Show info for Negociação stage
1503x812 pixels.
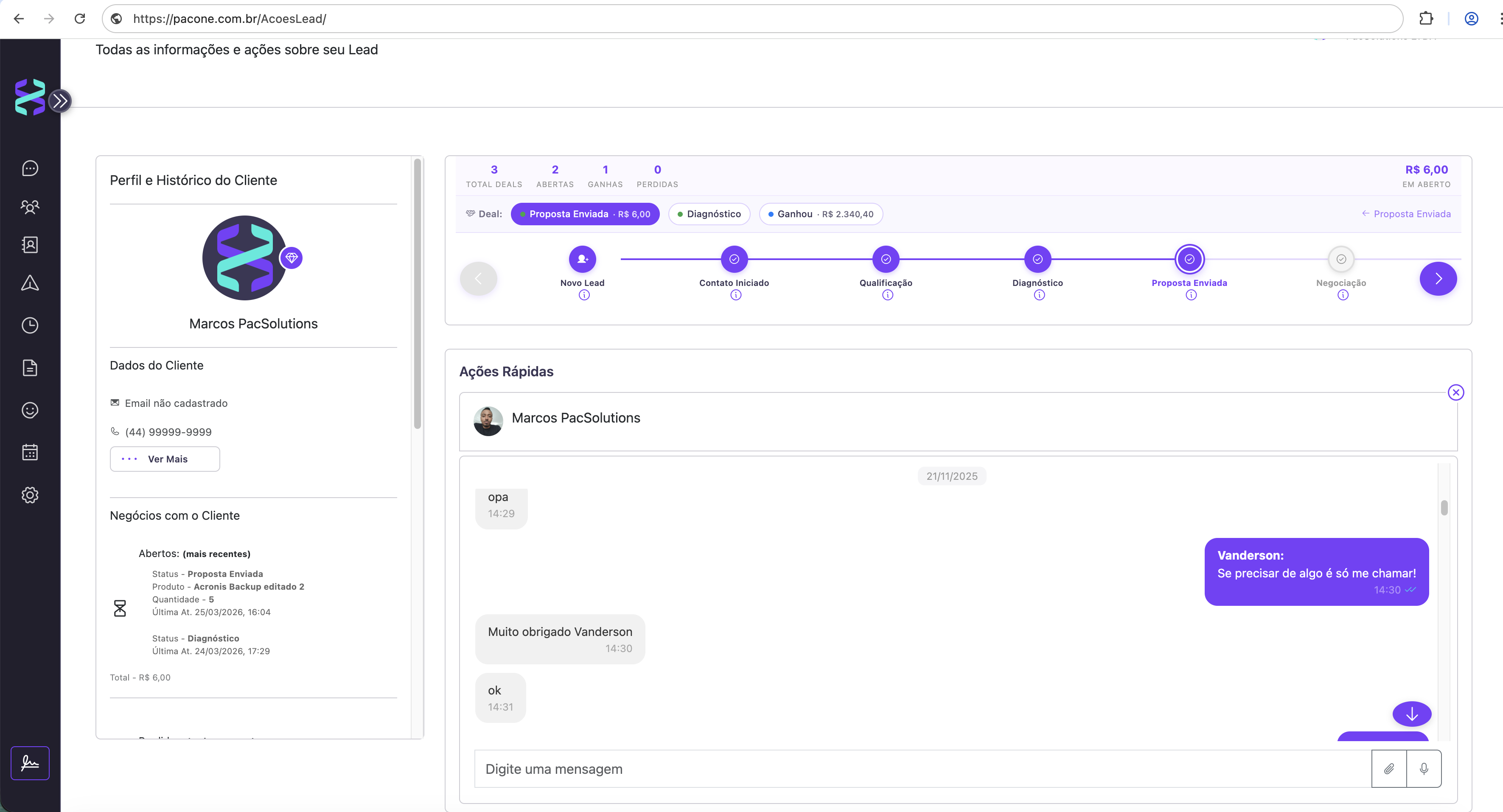(x=1343, y=295)
